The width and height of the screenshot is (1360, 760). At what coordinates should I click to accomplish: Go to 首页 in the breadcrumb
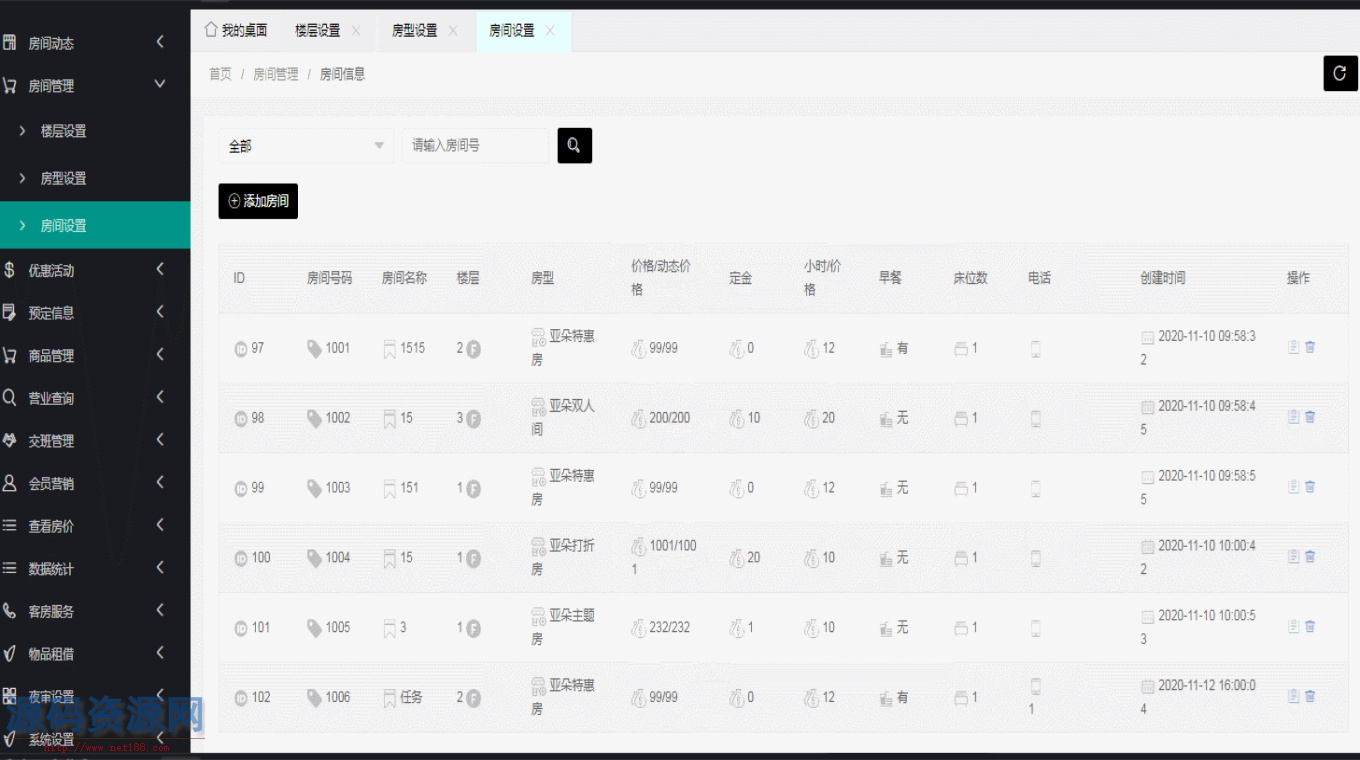(220, 74)
